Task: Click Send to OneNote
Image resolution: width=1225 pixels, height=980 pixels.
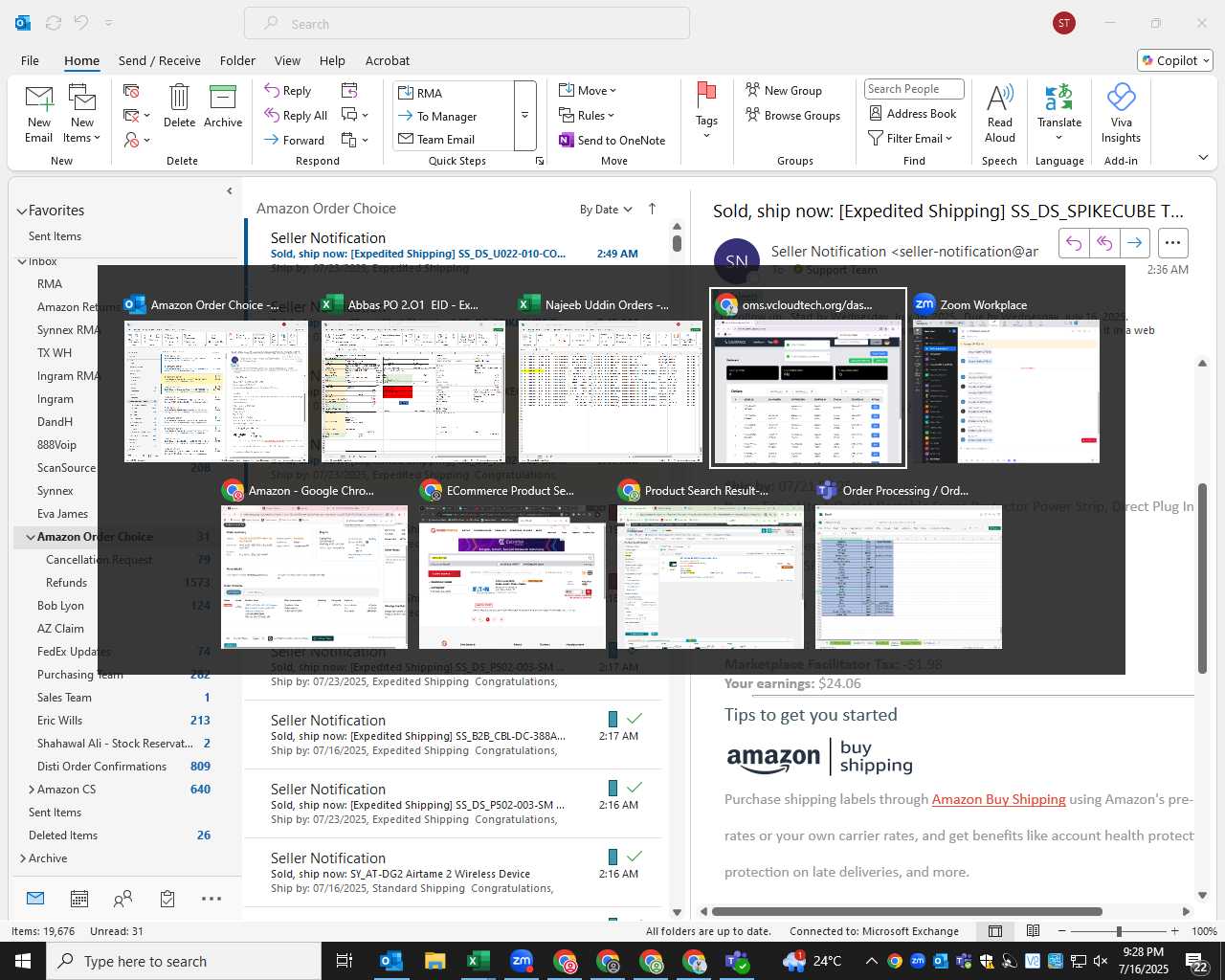Action: [x=612, y=140]
